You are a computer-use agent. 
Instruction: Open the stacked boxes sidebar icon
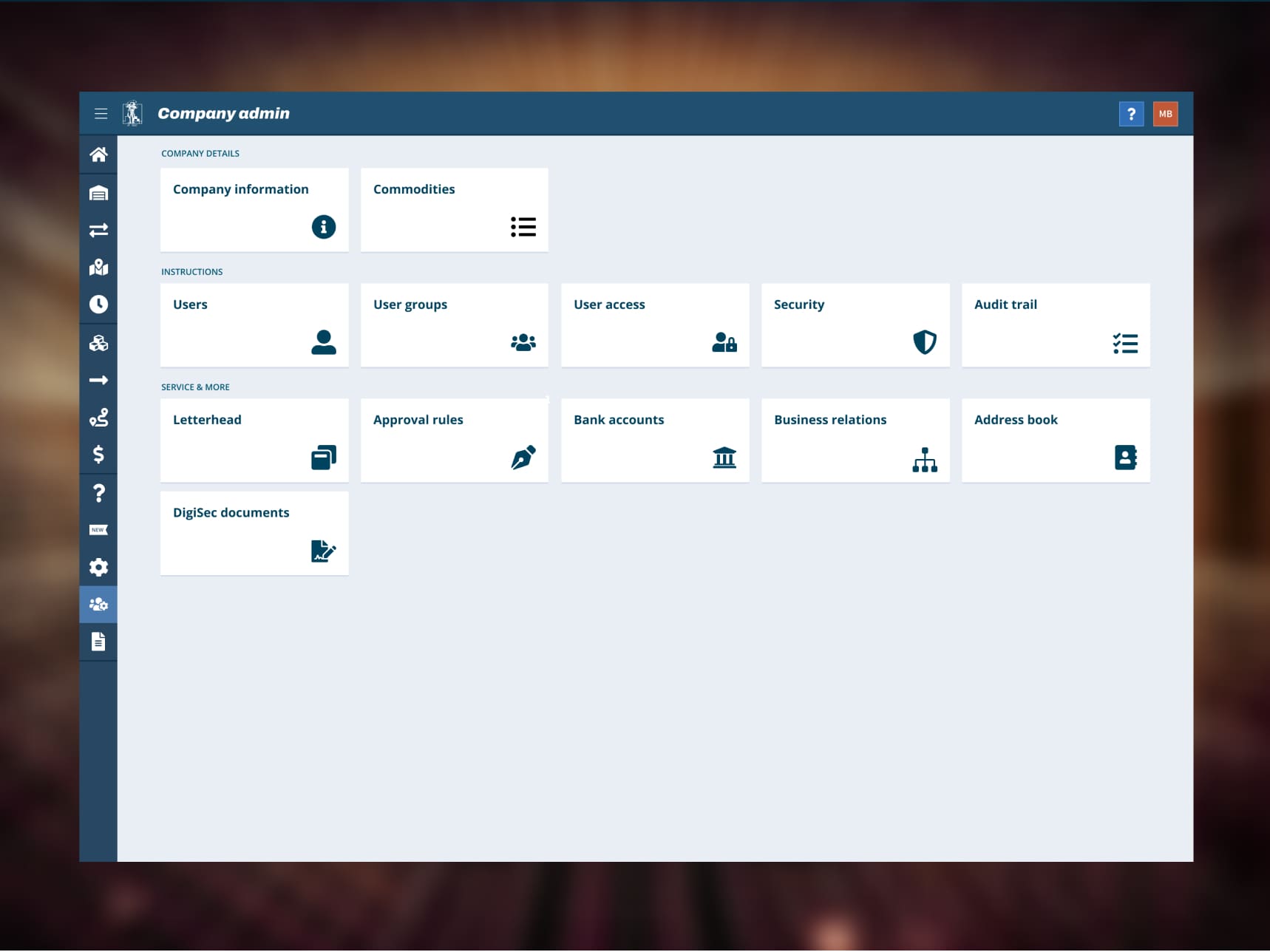pos(98,343)
